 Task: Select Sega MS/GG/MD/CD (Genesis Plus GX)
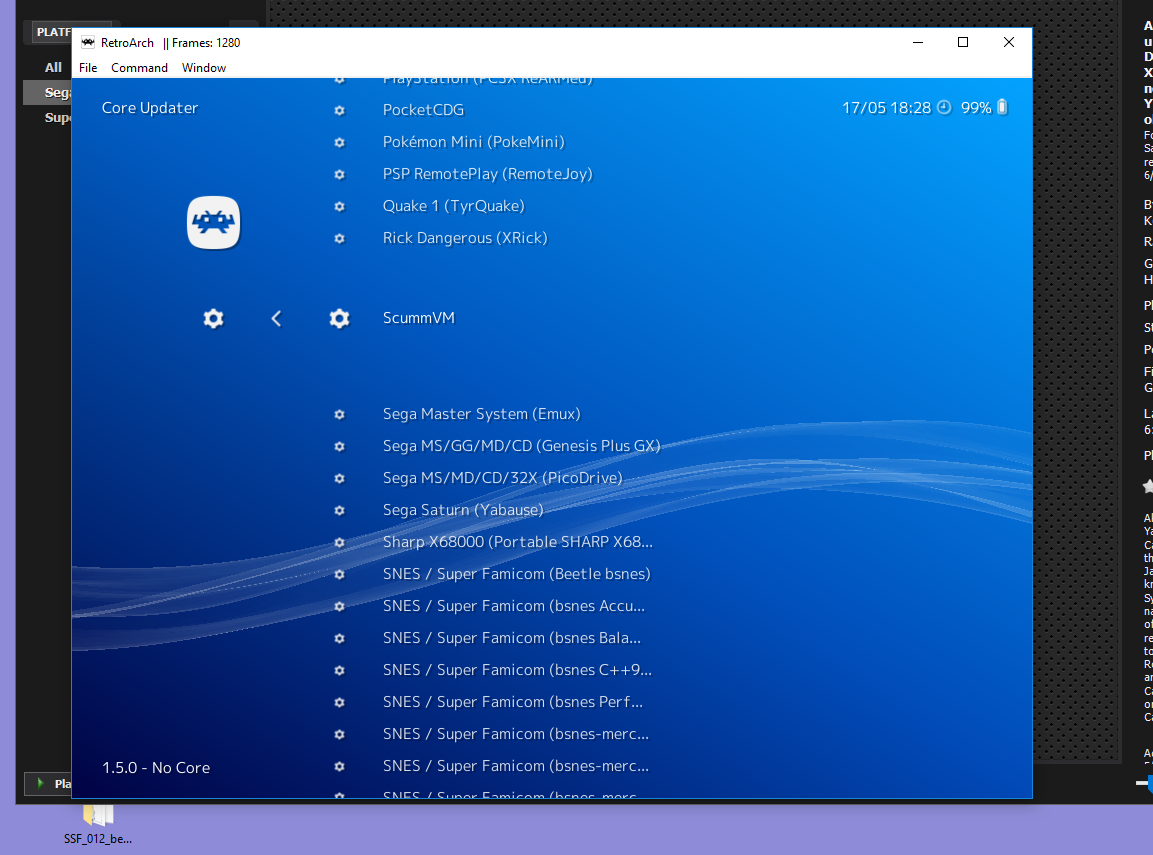(x=521, y=446)
